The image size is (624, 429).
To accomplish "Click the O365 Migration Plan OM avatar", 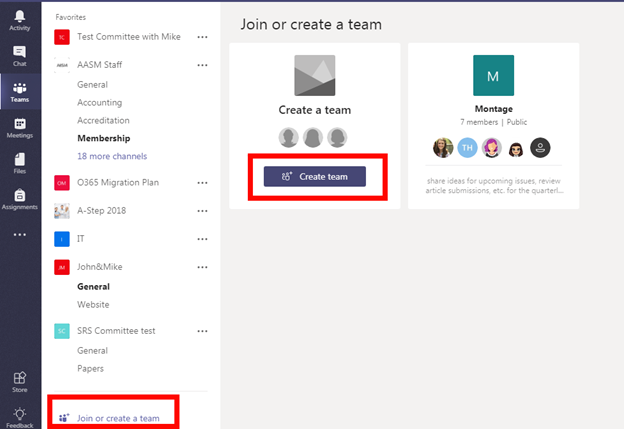I will pos(62,183).
